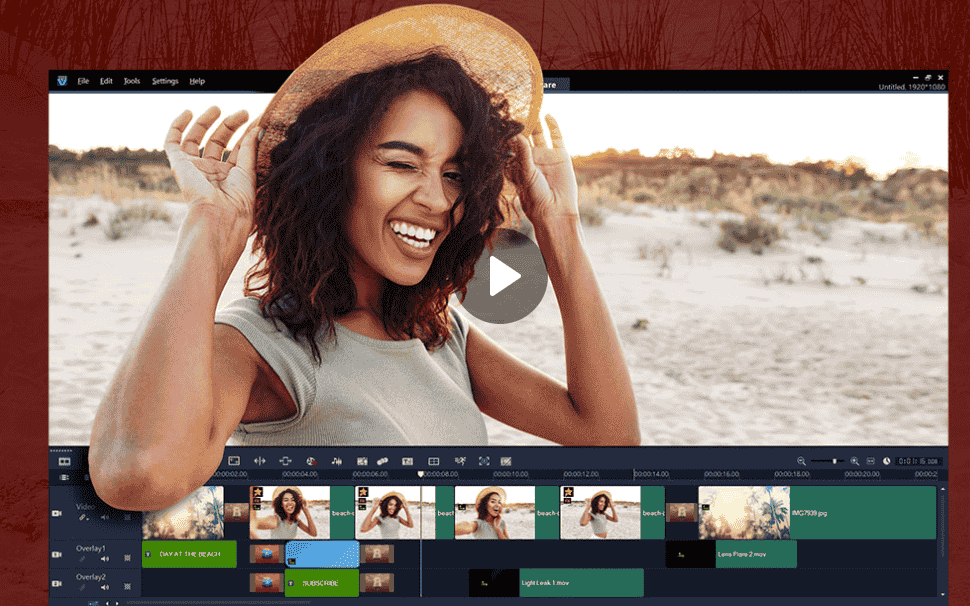Image resolution: width=970 pixels, height=606 pixels.
Task: Click the VideoStudio logo icon in the menu bar
Action: tap(62, 81)
